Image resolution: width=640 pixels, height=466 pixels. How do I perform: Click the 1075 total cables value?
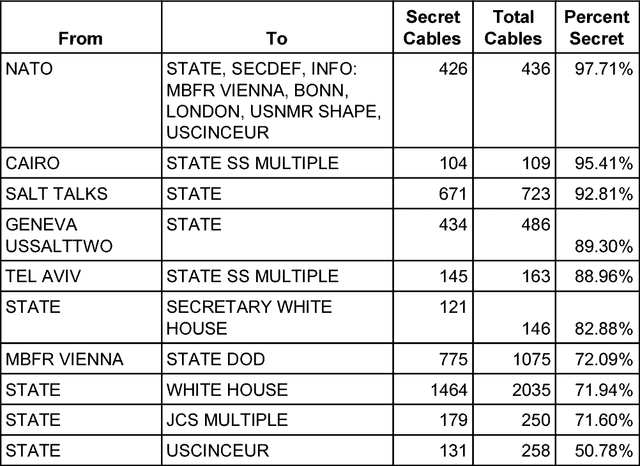coord(522,360)
